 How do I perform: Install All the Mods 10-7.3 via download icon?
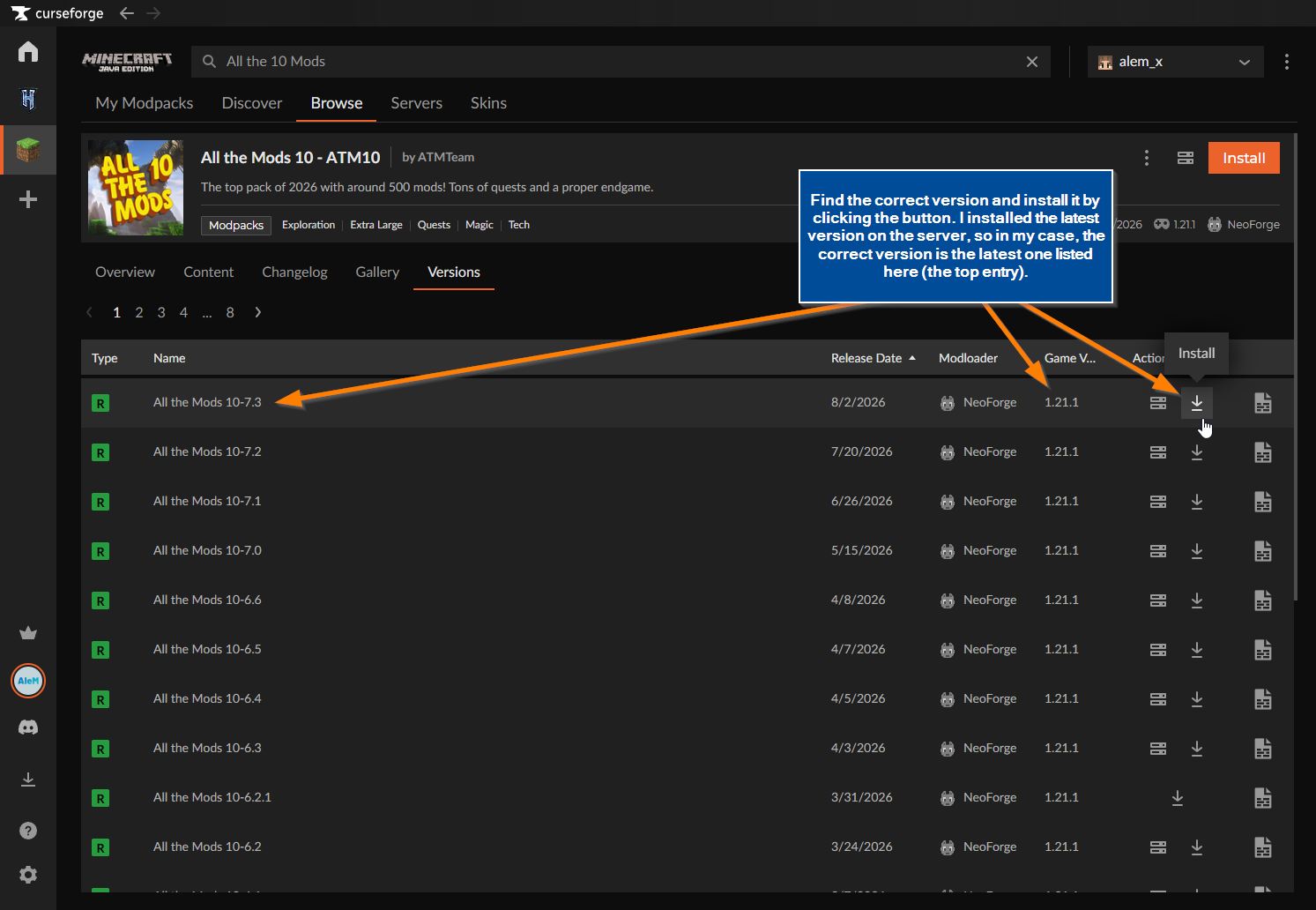(x=1197, y=403)
